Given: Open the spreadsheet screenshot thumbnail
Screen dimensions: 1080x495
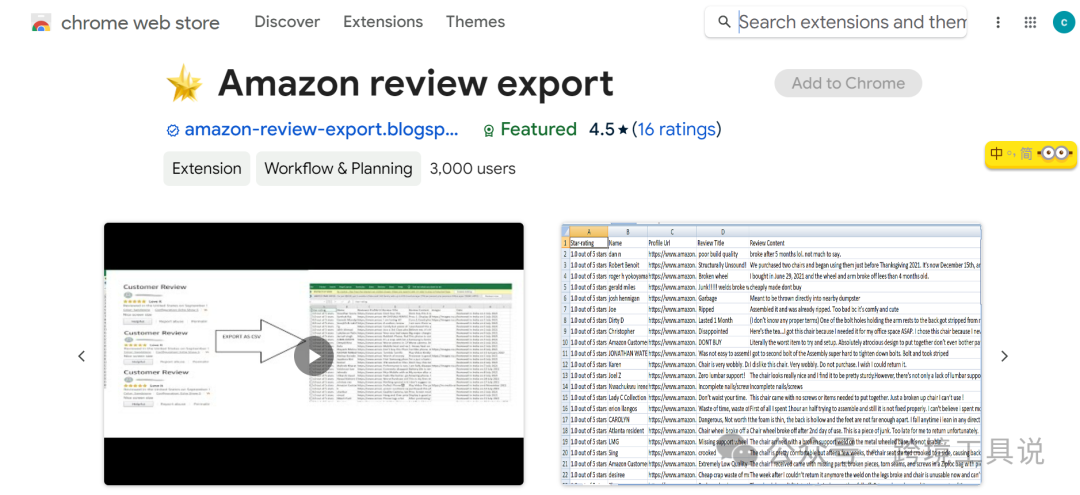Looking at the screenshot, I should (x=771, y=355).
